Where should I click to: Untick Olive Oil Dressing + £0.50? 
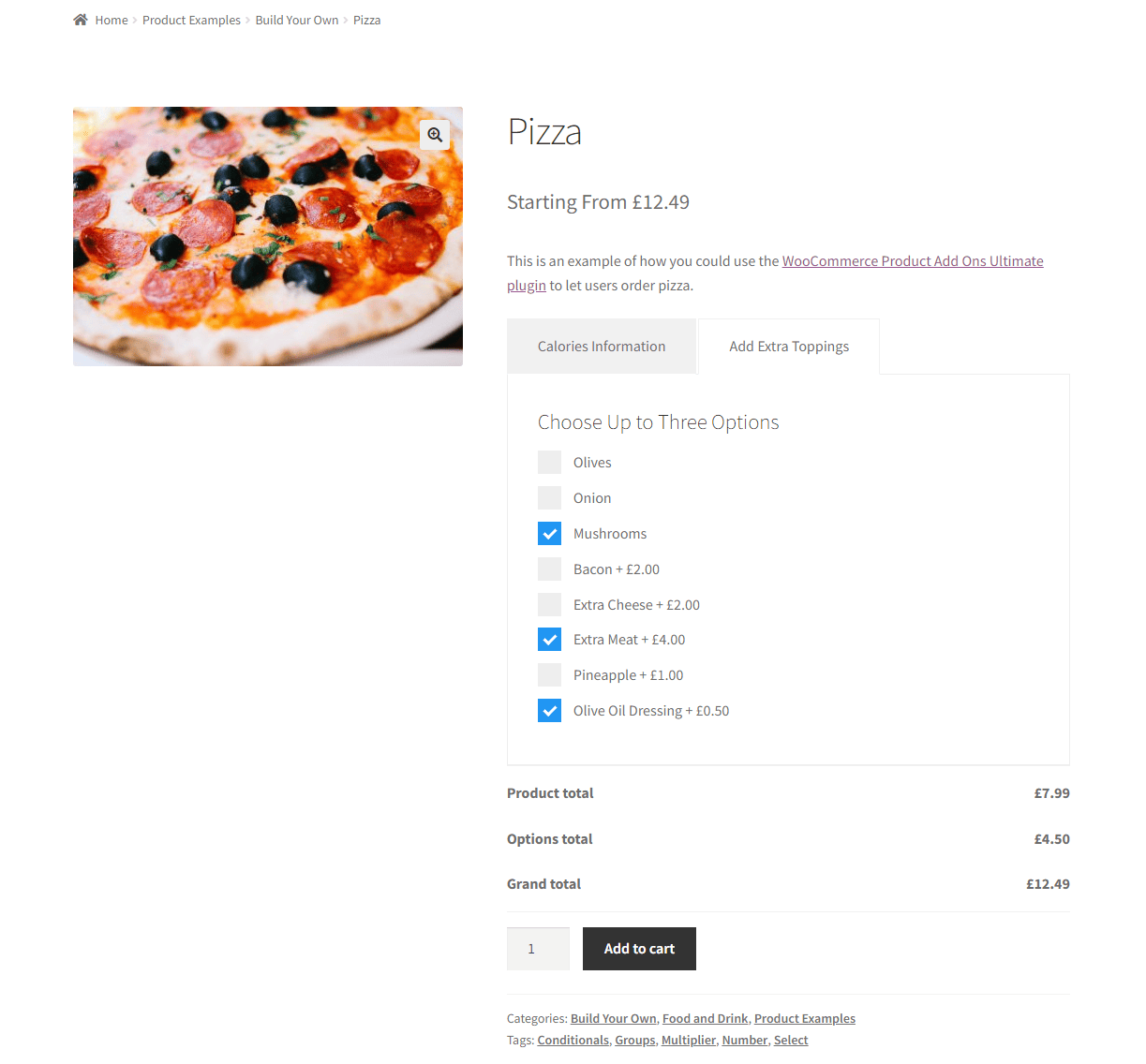click(x=550, y=711)
